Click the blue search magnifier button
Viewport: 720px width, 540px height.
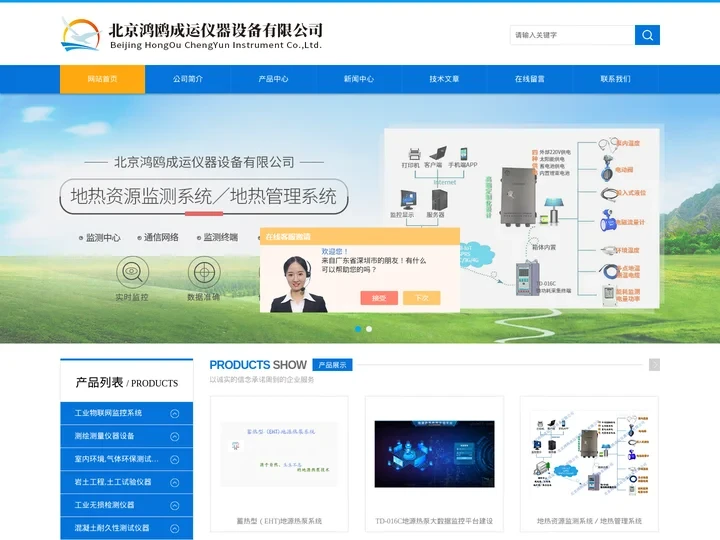647,35
